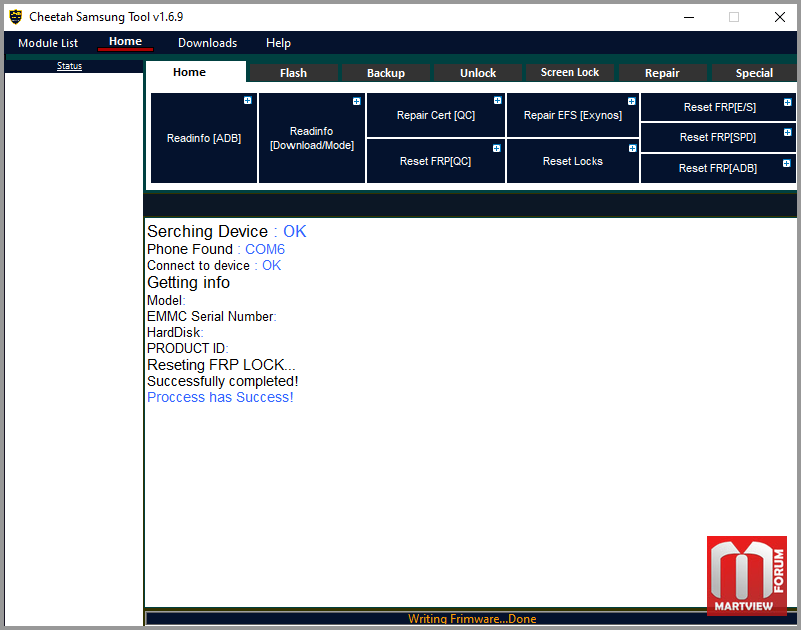Click 'Connect to device : OK' log line
The image size is (801, 630).
tap(214, 266)
